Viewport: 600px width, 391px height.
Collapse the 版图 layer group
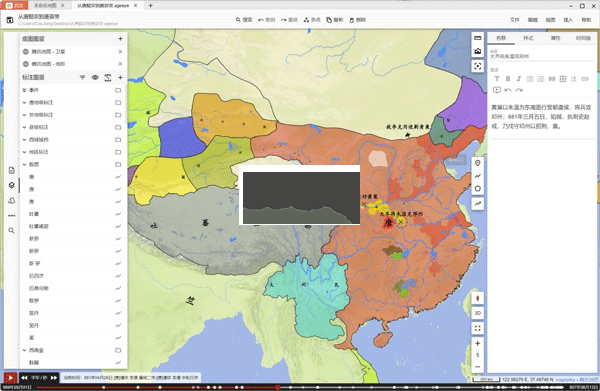click(x=24, y=164)
